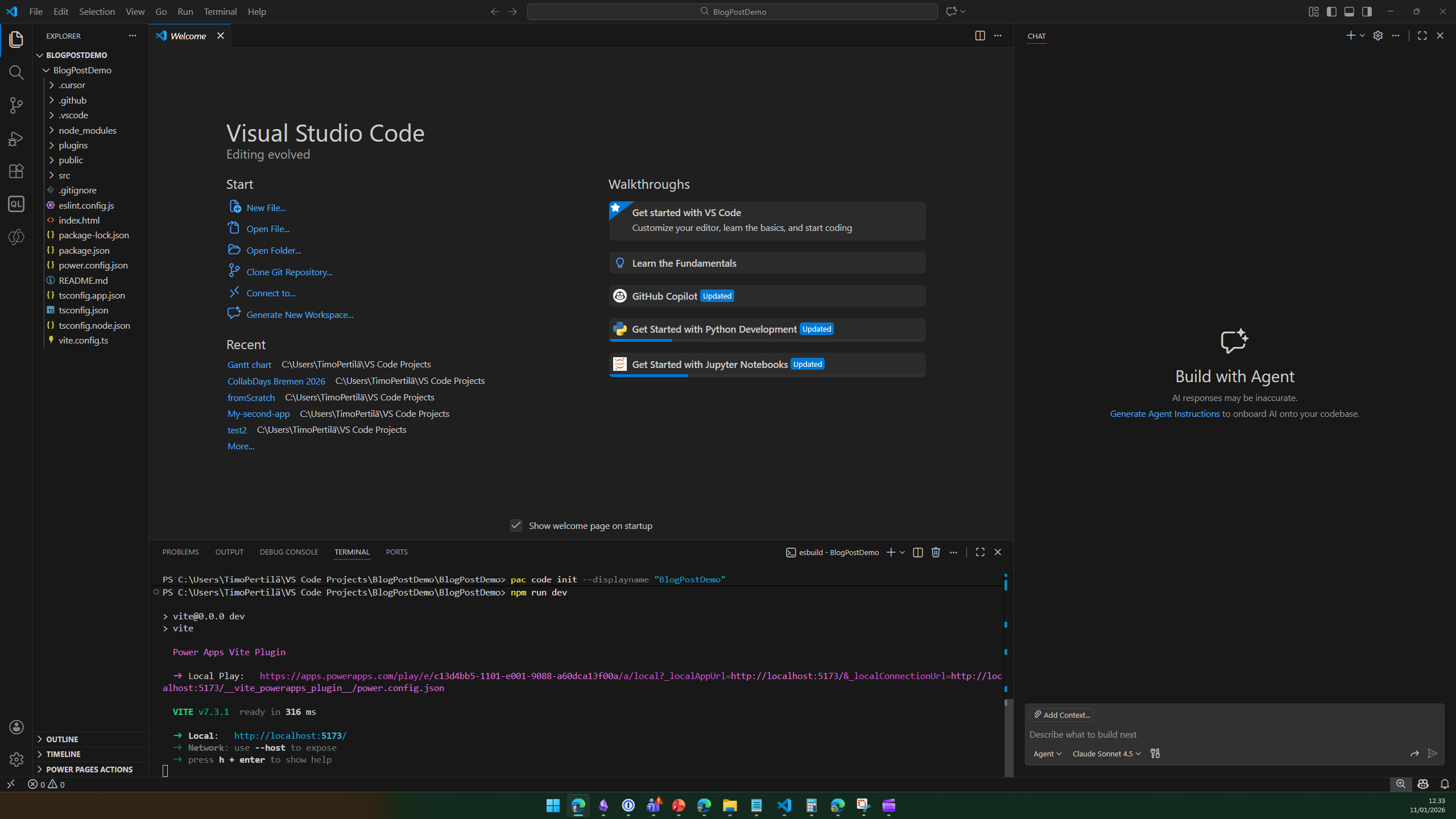Viewport: 1456px width, 819px height.
Task: Expand the src folder
Action: [x=64, y=175]
